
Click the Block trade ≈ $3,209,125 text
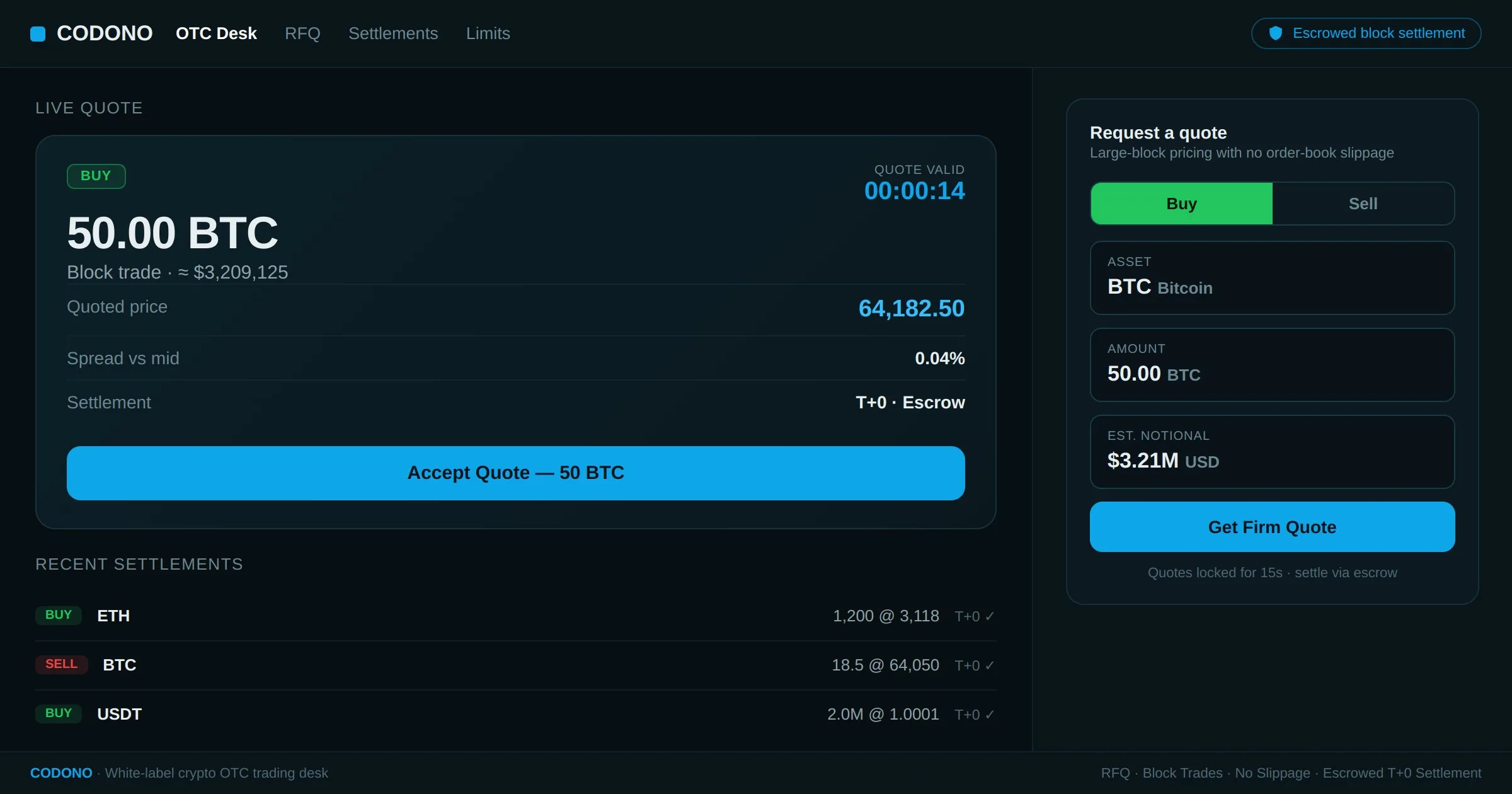tap(177, 272)
